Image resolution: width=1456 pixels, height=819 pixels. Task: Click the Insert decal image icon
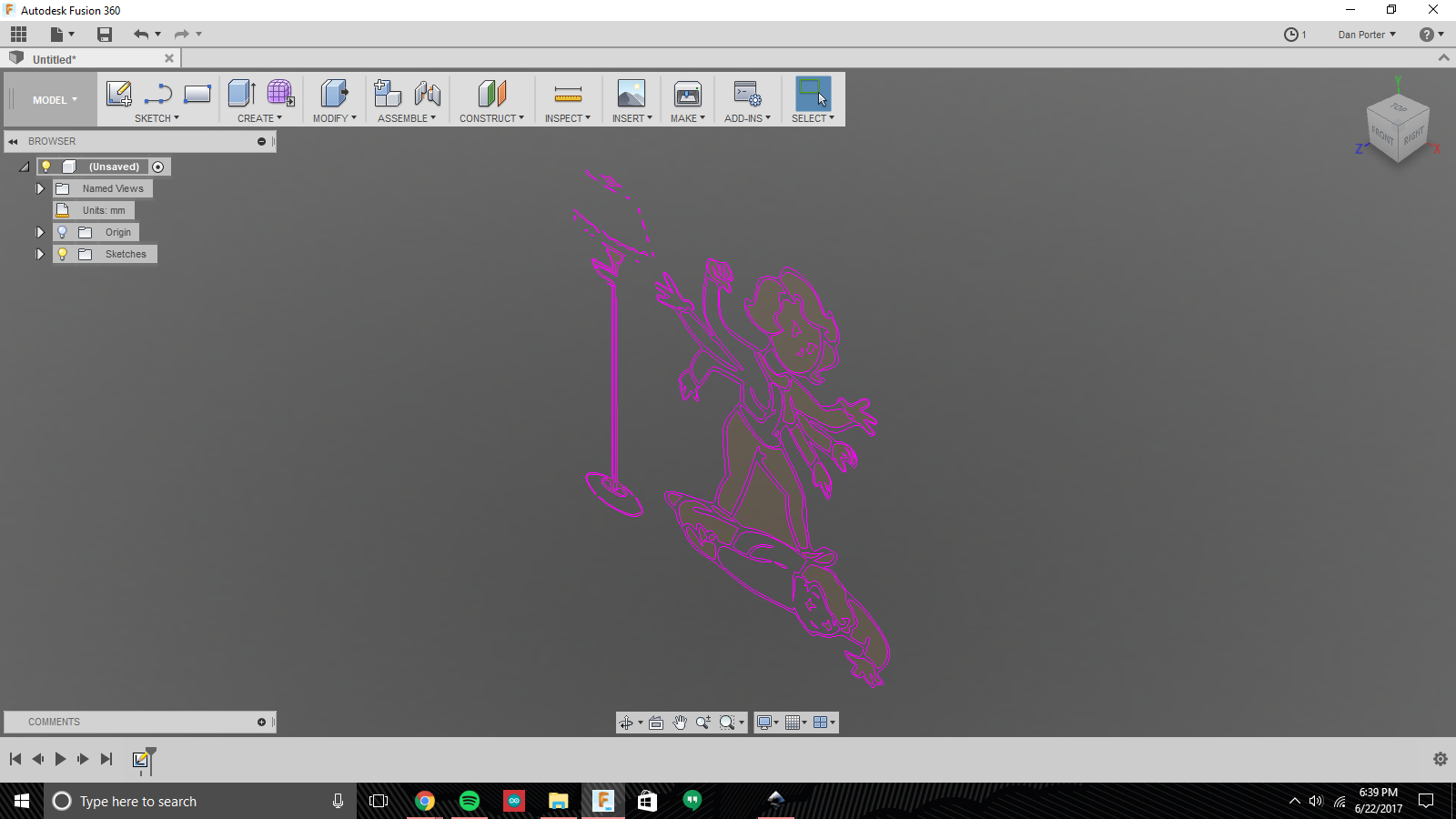pos(631,93)
